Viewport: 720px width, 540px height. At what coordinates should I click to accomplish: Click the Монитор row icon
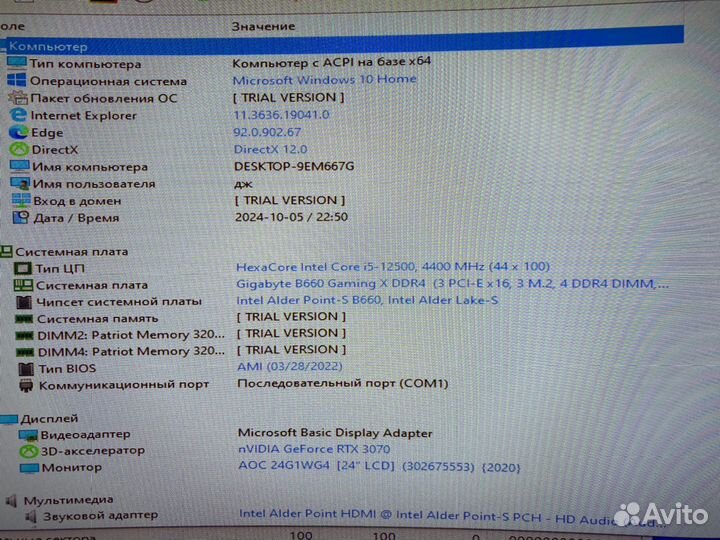(x=27, y=467)
